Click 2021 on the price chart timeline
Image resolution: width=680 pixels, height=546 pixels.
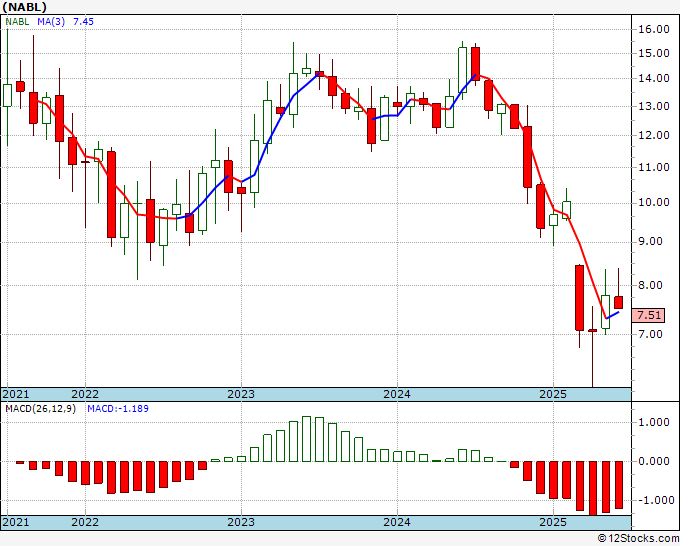tap(16, 394)
